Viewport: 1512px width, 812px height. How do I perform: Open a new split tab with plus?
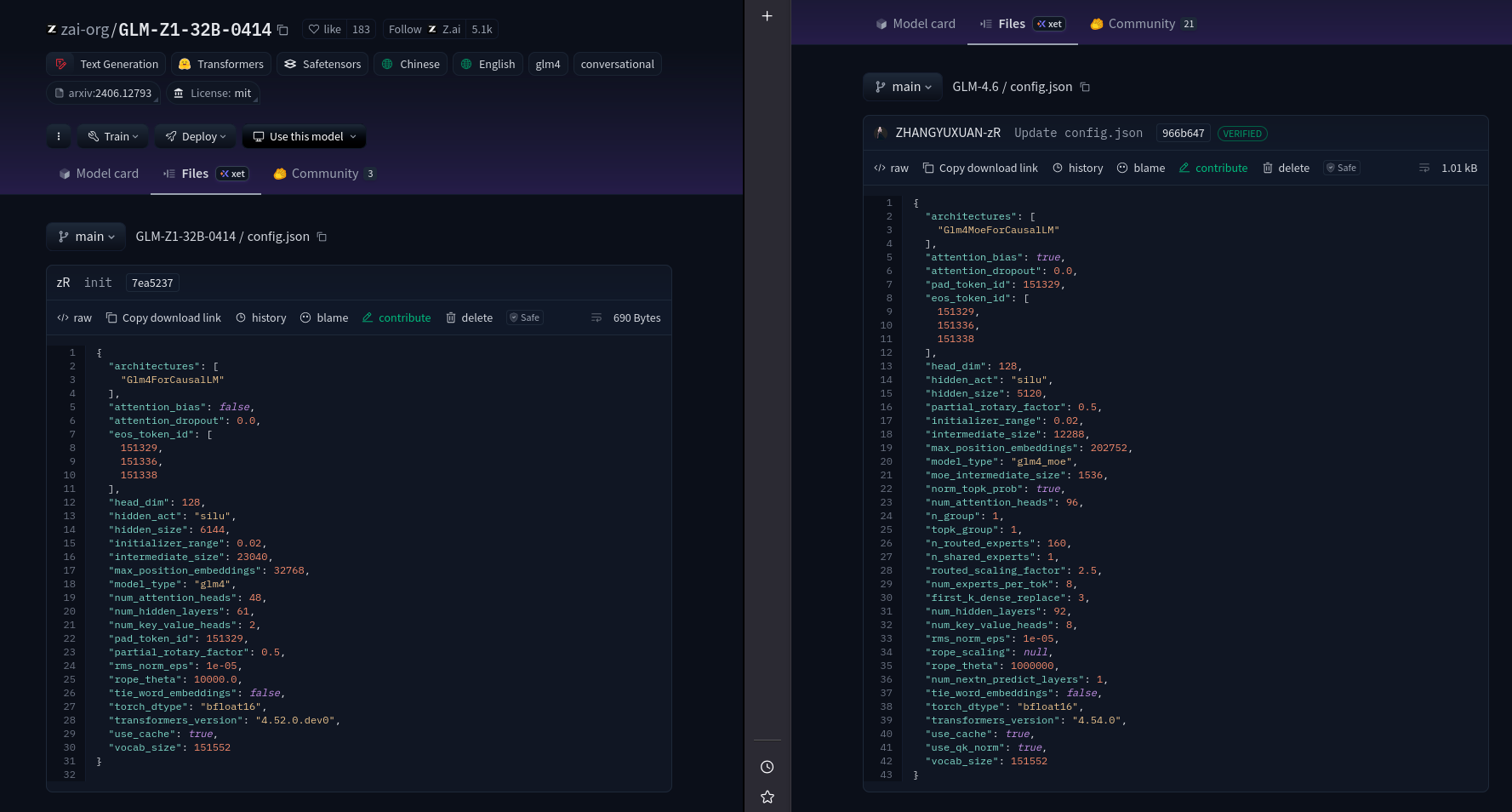[767, 16]
